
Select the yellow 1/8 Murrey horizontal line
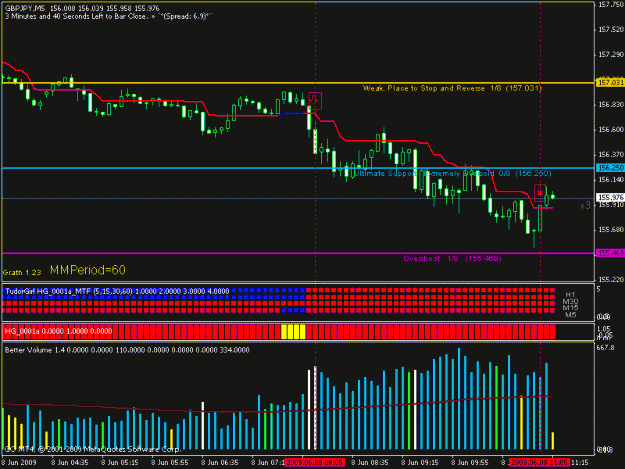pyautogui.click(x=298, y=83)
